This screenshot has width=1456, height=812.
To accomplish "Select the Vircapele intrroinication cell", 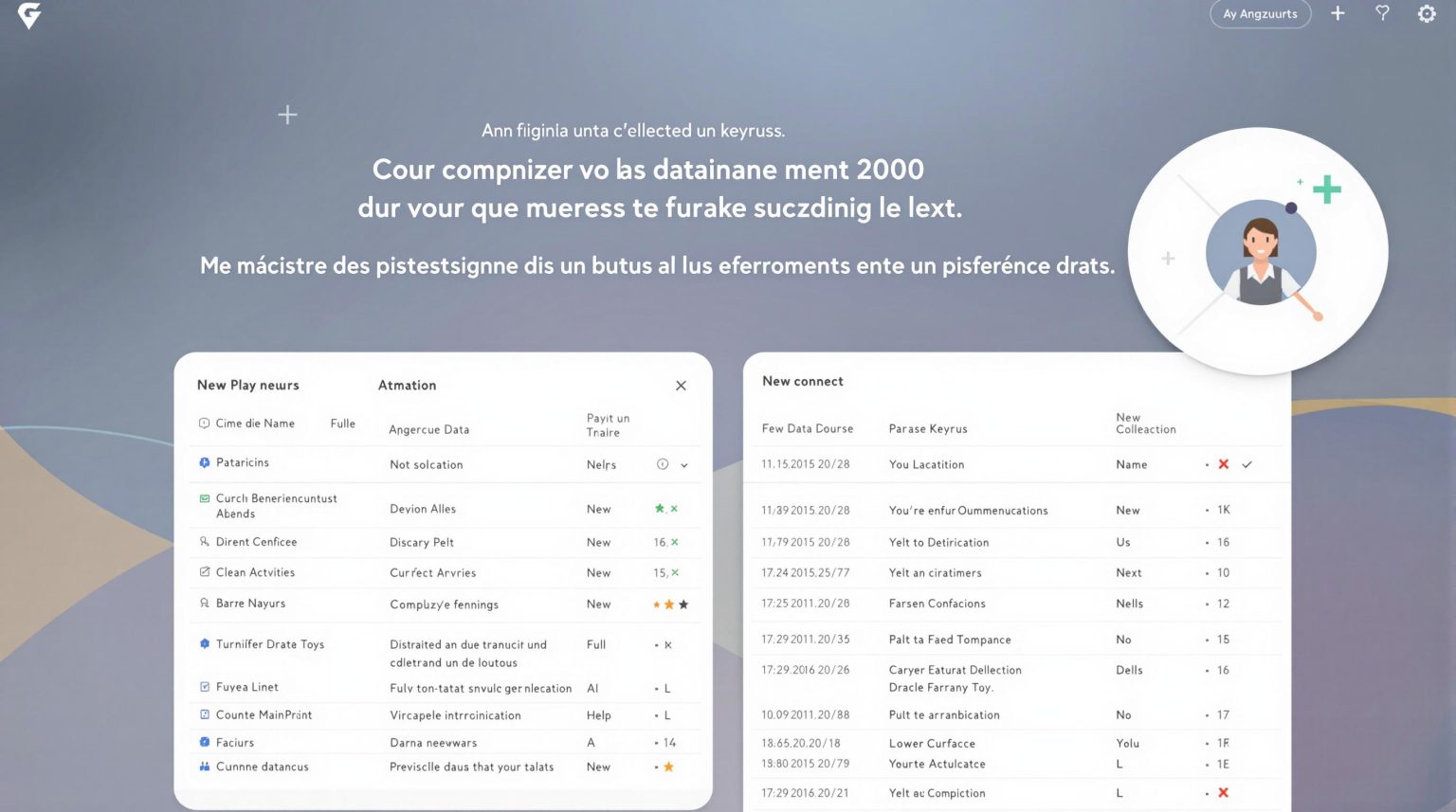I will click(455, 715).
